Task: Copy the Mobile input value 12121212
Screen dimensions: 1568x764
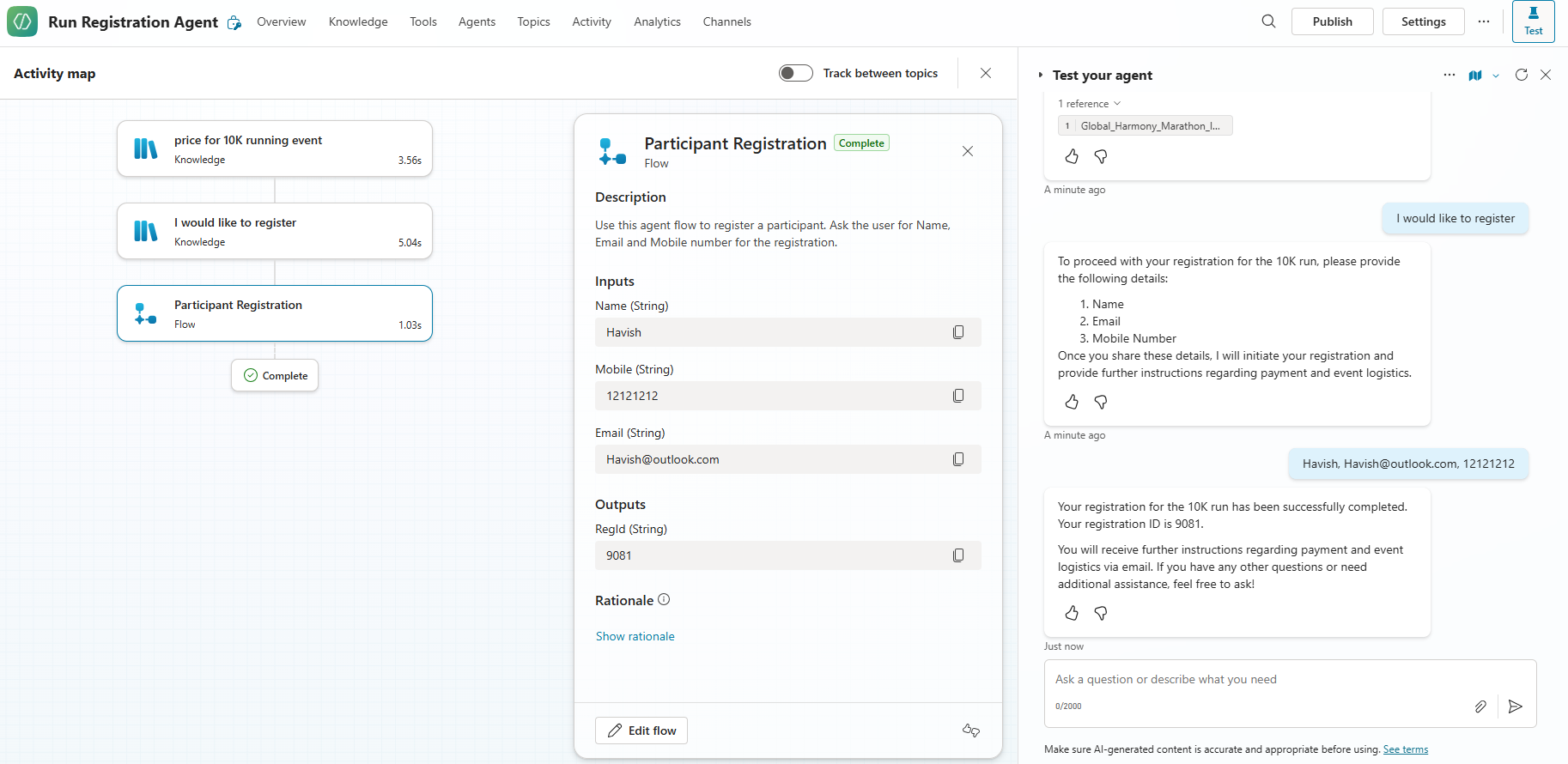Action: [958, 396]
